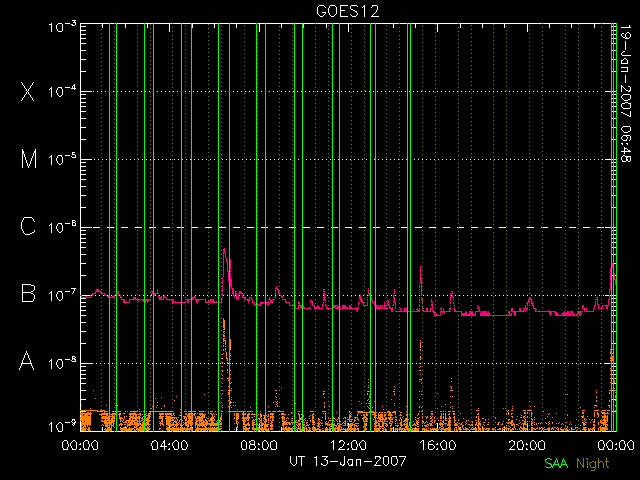Select the C flare class label

(28, 226)
